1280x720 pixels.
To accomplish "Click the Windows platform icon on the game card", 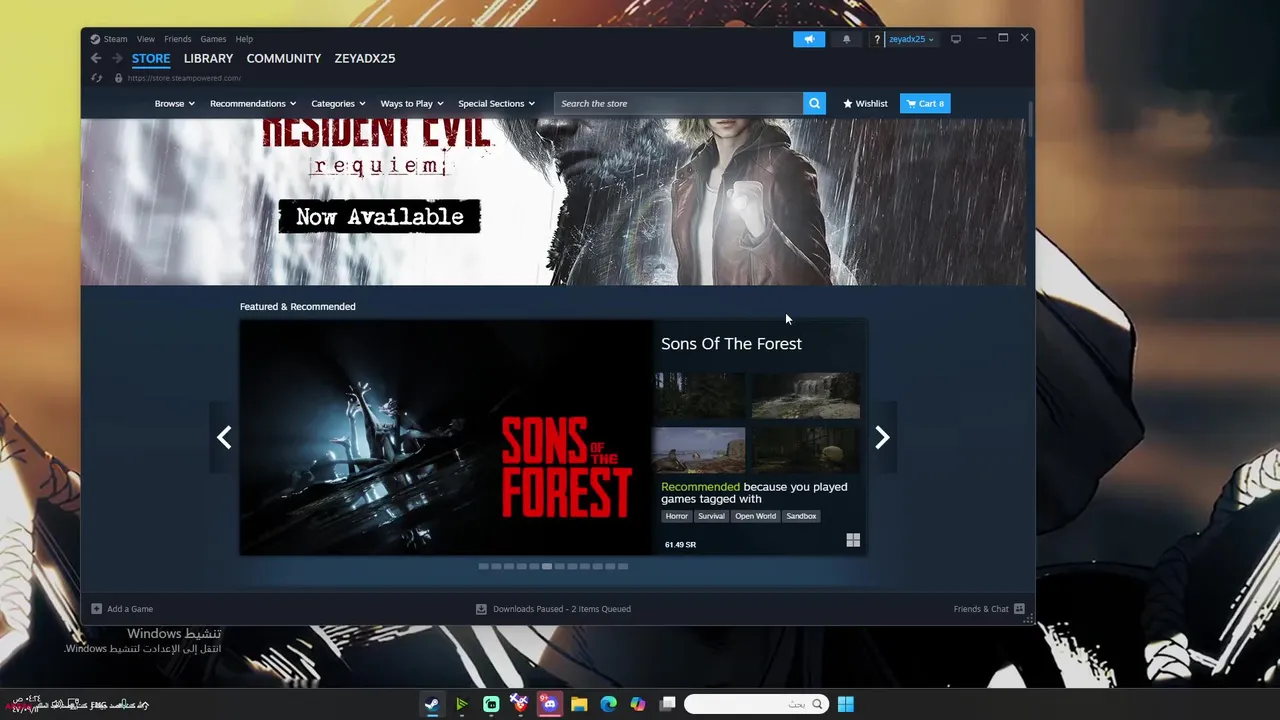I will (x=853, y=540).
